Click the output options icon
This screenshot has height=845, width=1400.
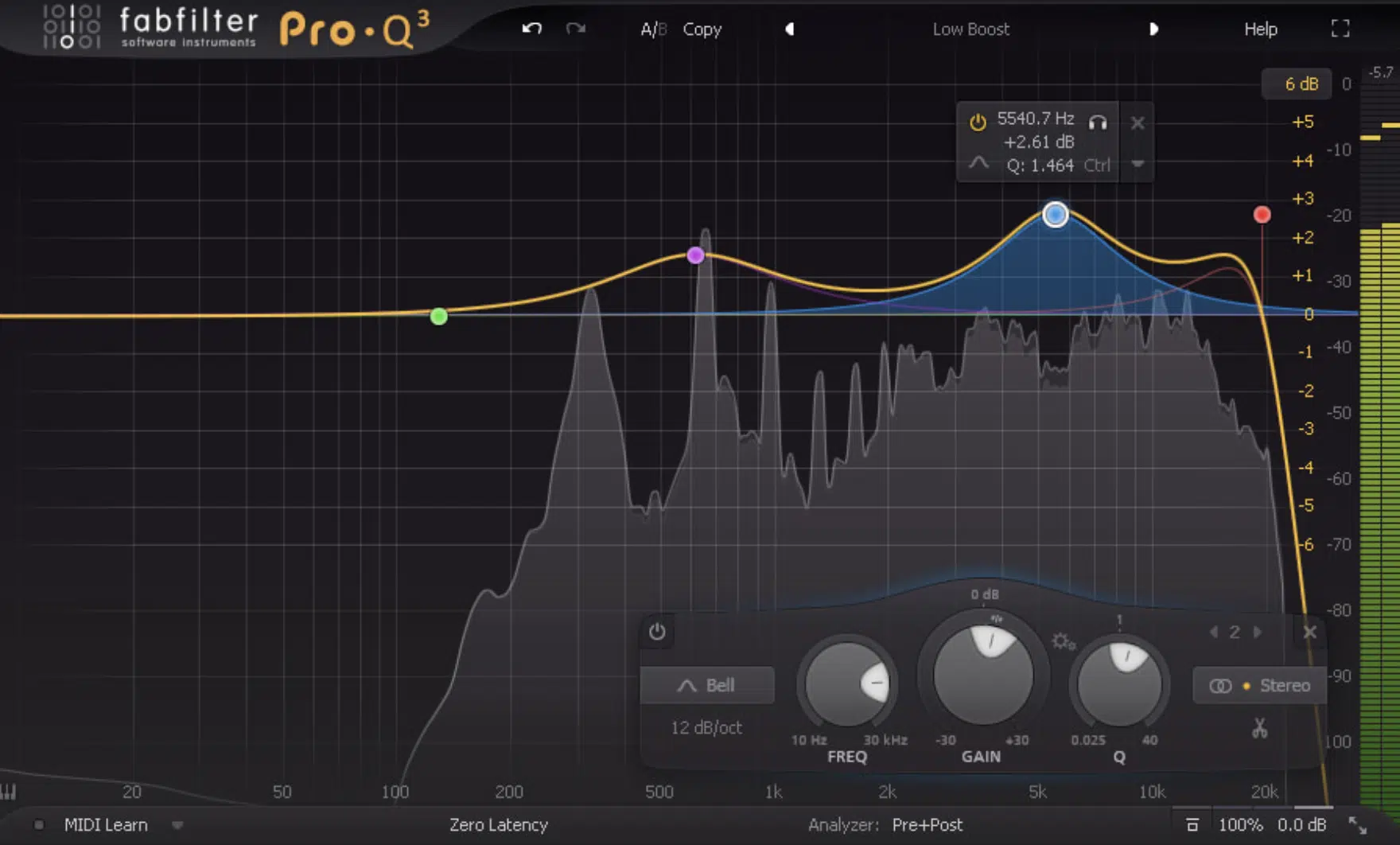(1192, 825)
